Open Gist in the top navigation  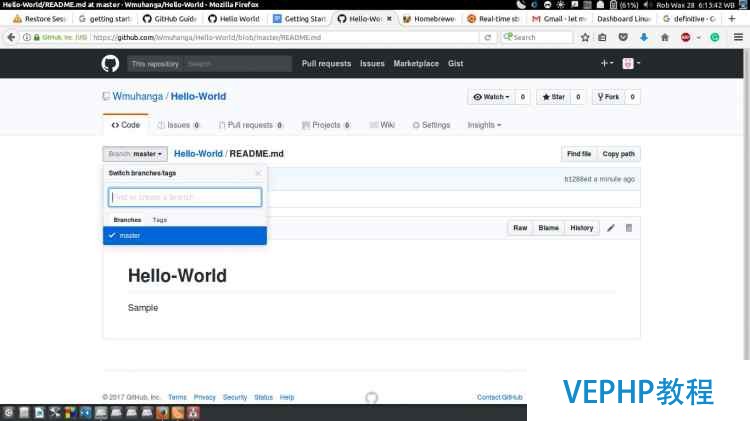(455, 64)
